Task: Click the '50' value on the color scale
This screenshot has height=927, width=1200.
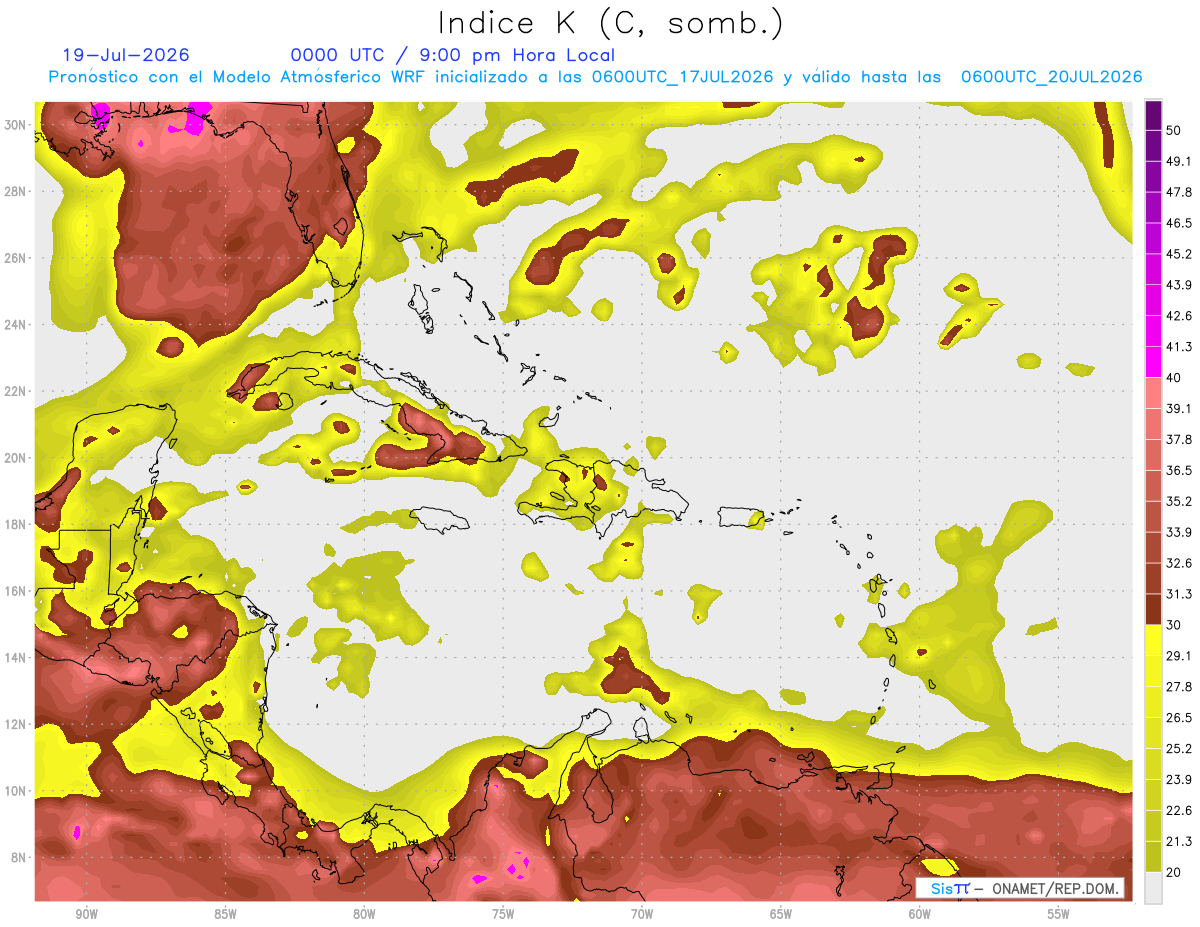Action: (x=1174, y=130)
